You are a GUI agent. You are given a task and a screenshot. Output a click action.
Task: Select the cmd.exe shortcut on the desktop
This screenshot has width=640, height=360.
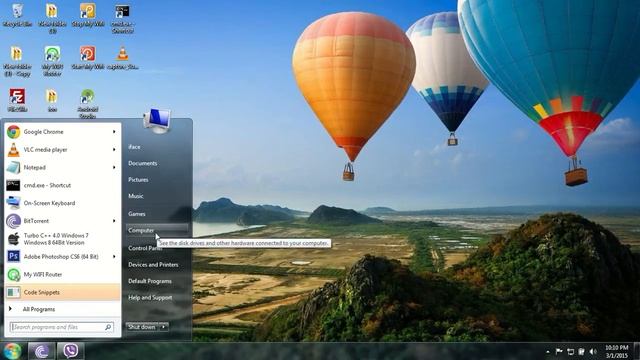coord(122,19)
